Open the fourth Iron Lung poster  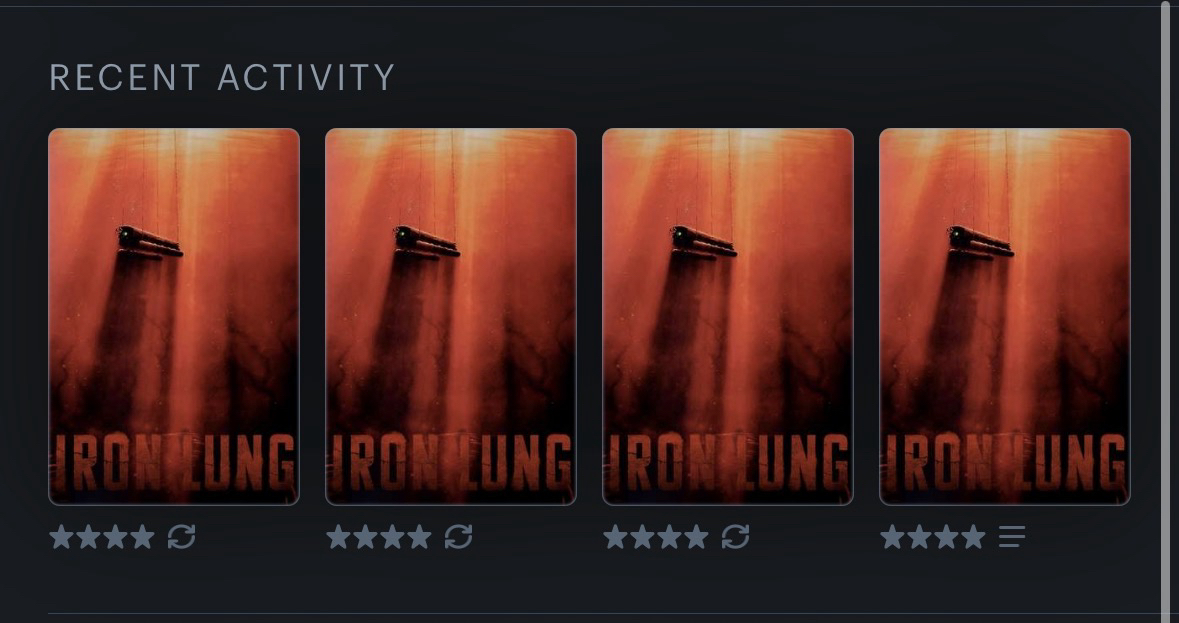coord(1005,316)
